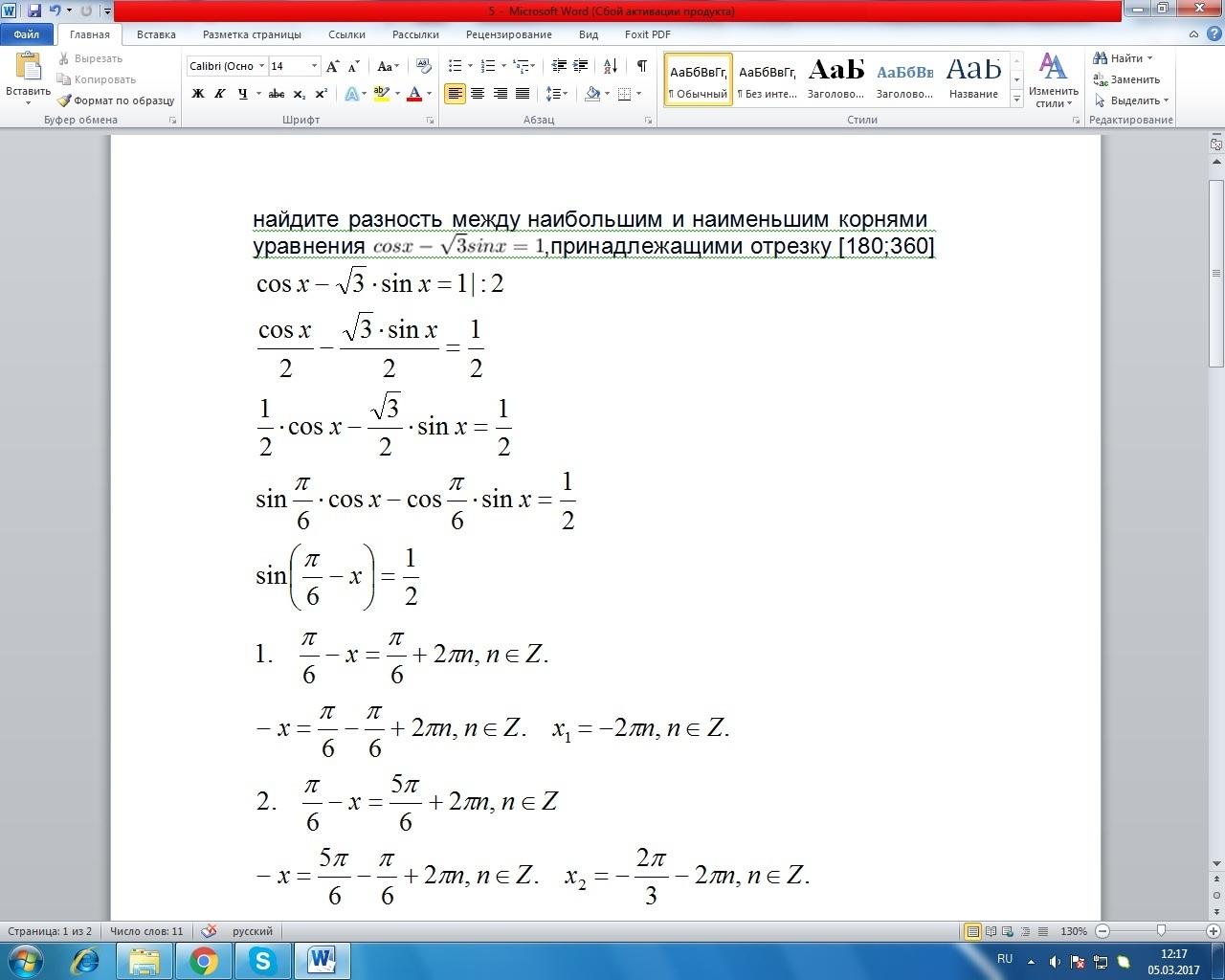This screenshot has width=1225, height=980.
Task: Show paragraph marks with the pilcrow icon
Action: coord(641,66)
